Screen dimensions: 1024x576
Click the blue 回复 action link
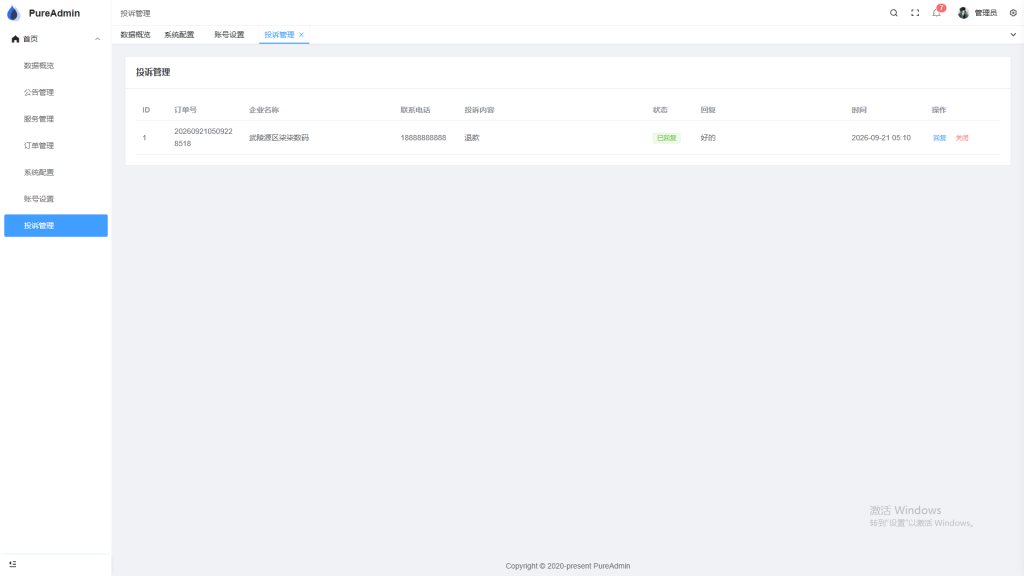point(939,138)
